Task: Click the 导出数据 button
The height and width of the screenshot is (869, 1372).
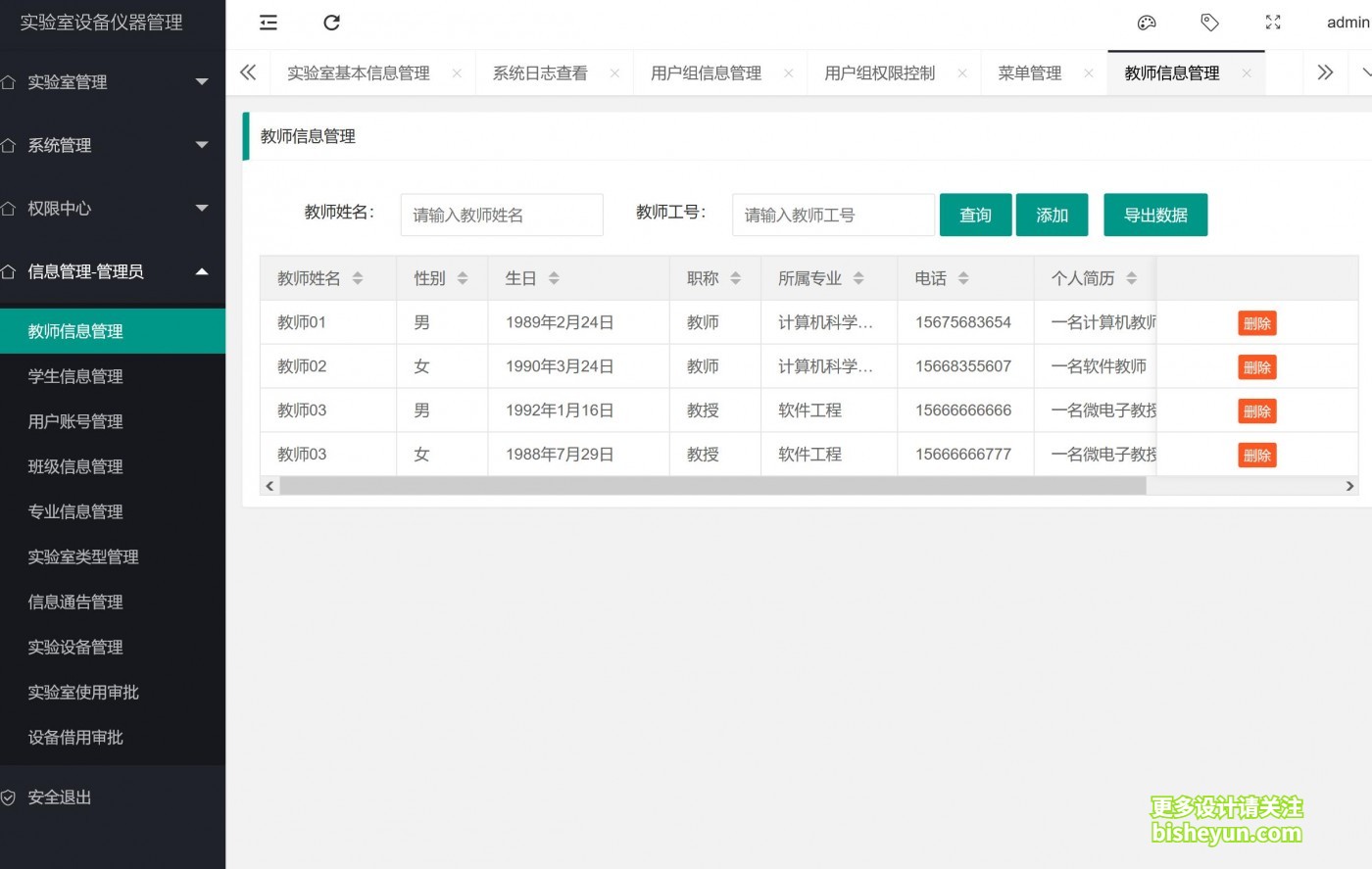Action: (1155, 215)
